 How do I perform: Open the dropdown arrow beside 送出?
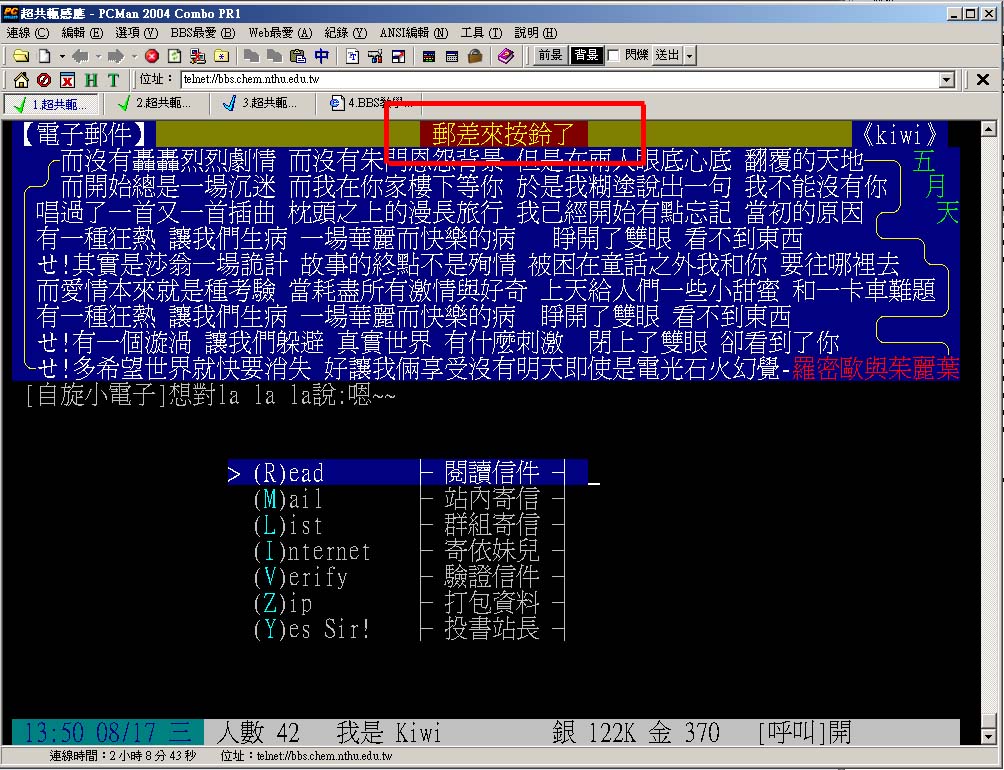point(689,56)
